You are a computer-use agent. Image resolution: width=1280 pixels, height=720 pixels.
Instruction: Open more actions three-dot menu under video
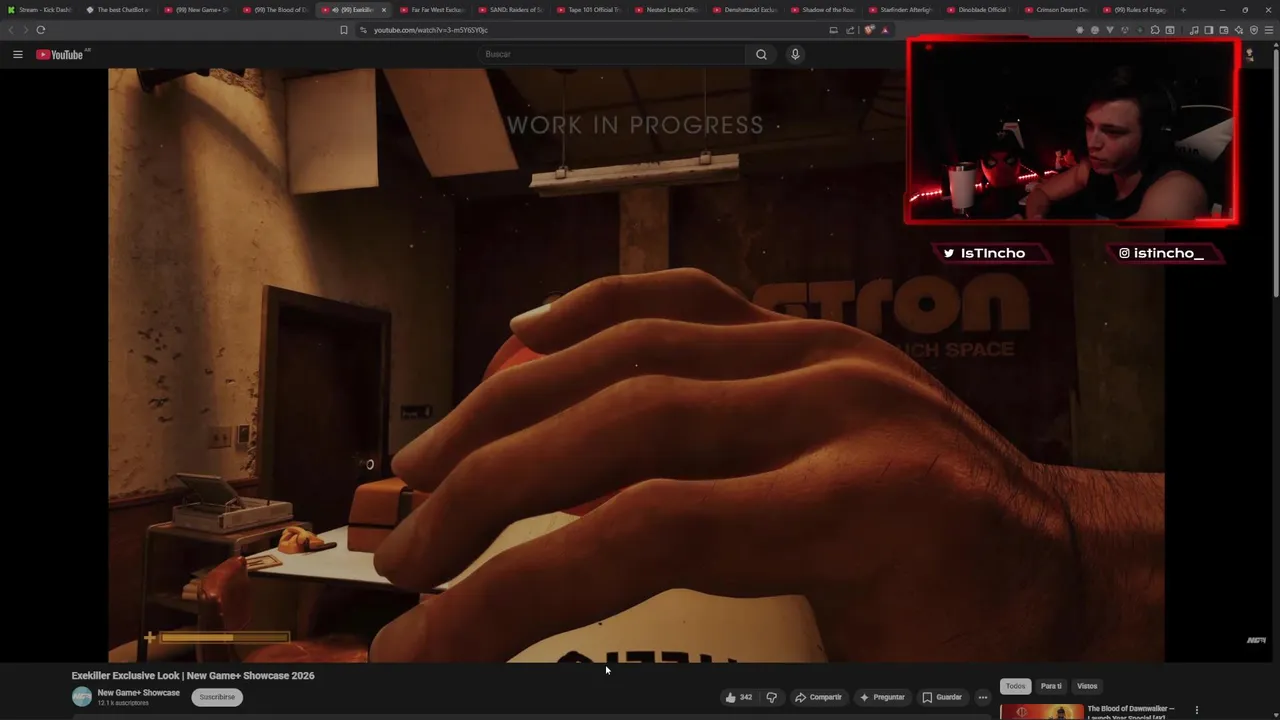click(983, 697)
